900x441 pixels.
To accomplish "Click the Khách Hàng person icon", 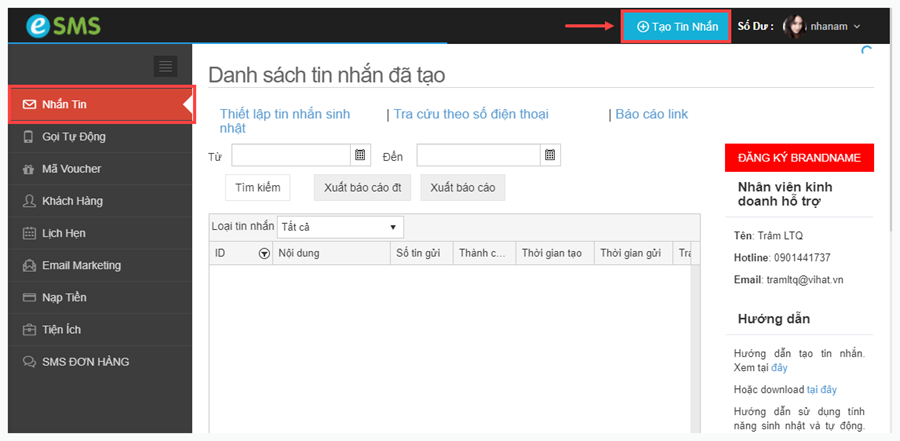I will pos(29,201).
